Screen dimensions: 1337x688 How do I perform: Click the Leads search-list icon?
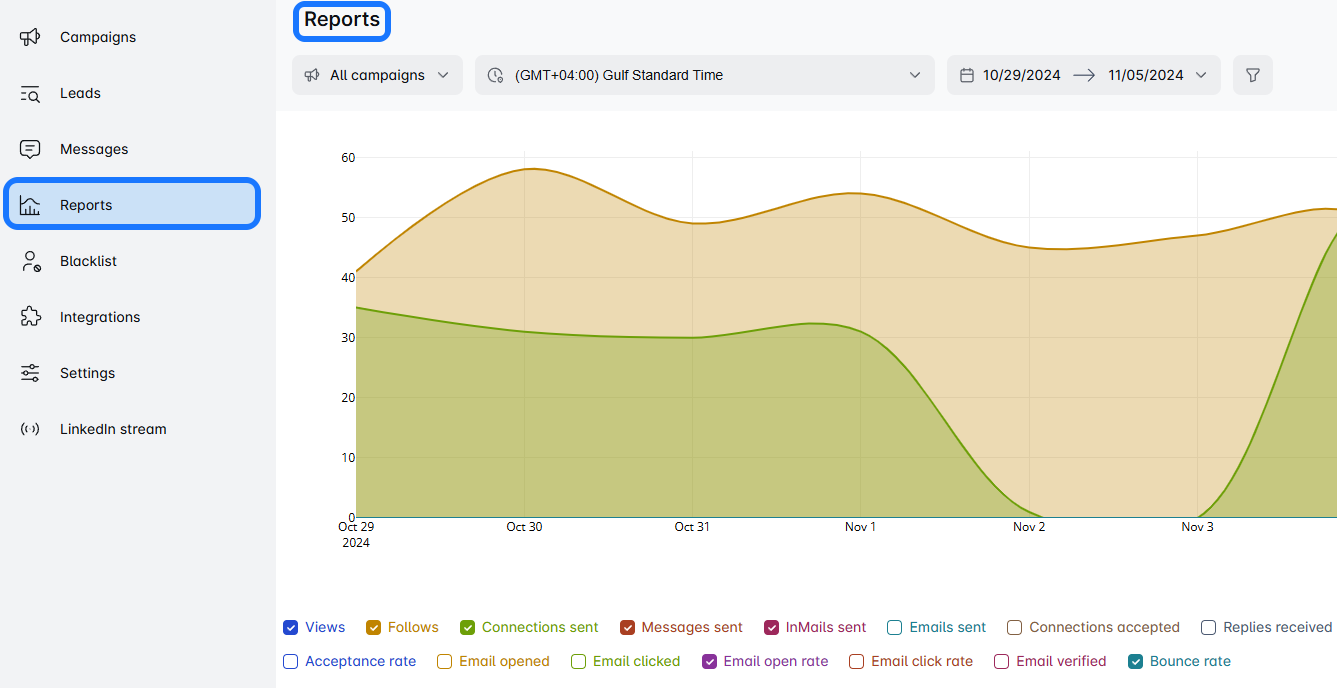[30, 94]
